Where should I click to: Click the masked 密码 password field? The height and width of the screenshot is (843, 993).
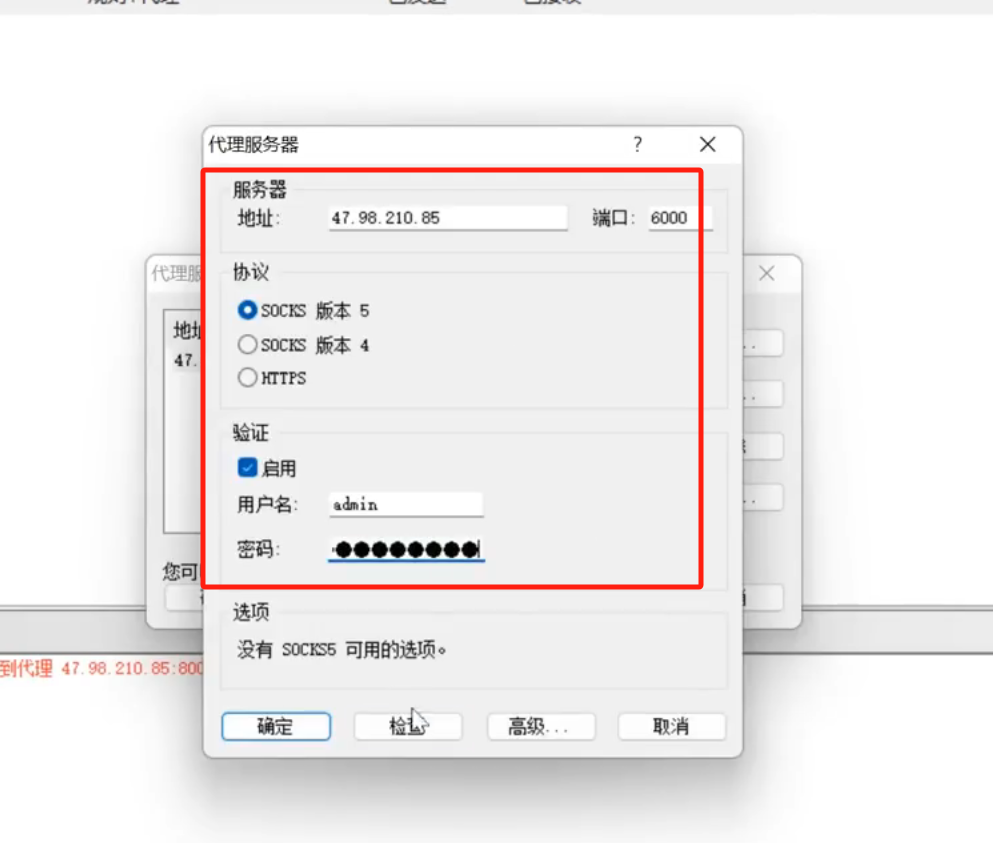(x=406, y=549)
